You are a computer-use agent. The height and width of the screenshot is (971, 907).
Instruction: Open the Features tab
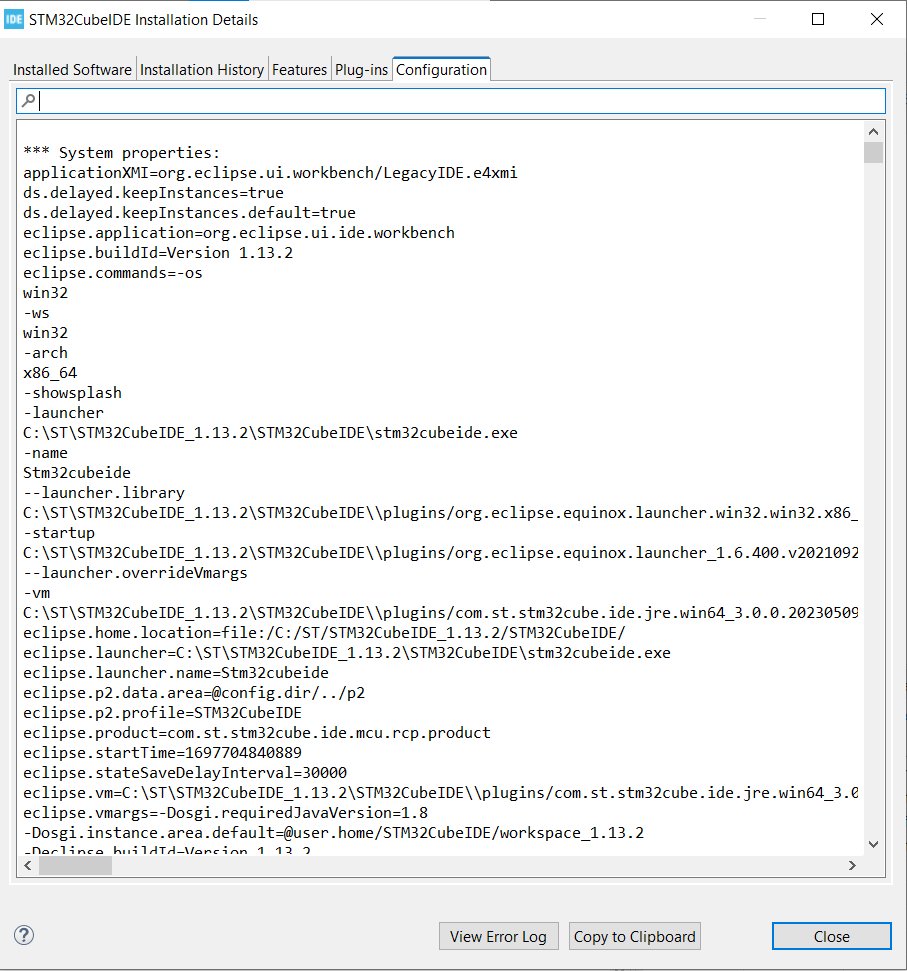[x=299, y=70]
